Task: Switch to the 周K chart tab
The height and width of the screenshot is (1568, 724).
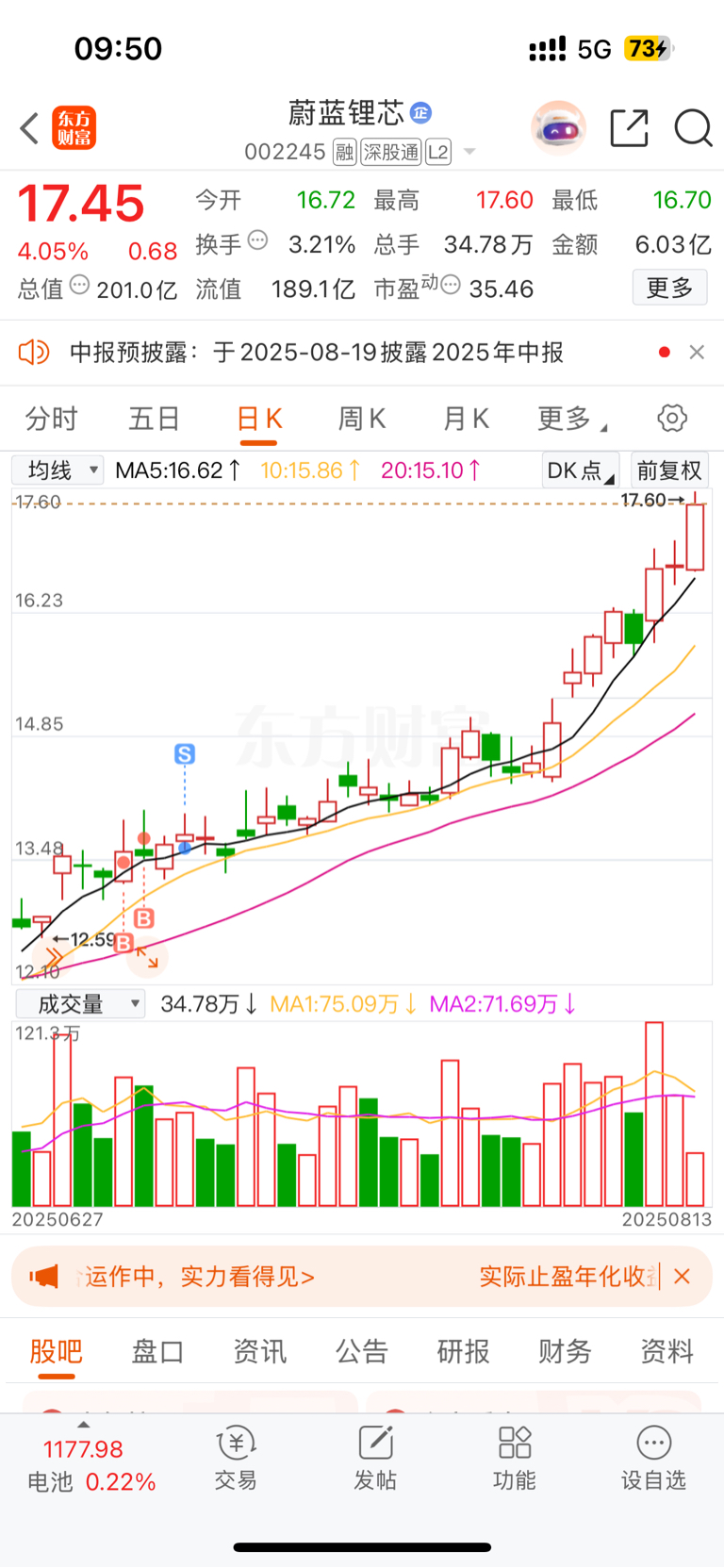Action: (x=362, y=419)
